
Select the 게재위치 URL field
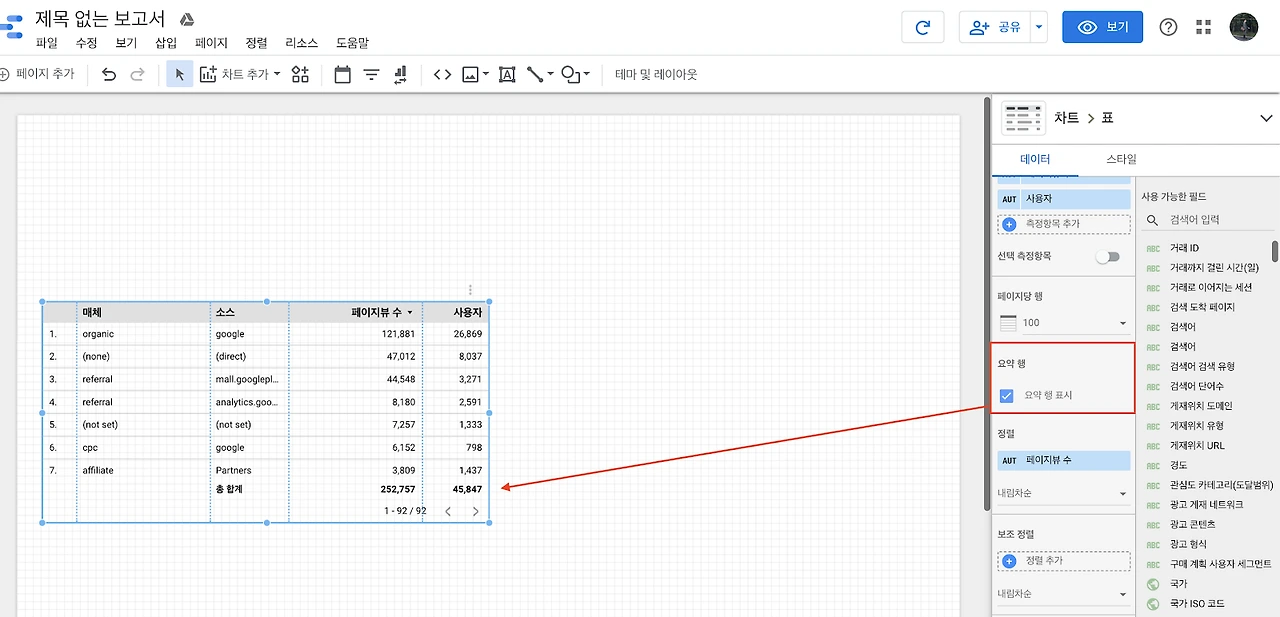tap(1197, 446)
